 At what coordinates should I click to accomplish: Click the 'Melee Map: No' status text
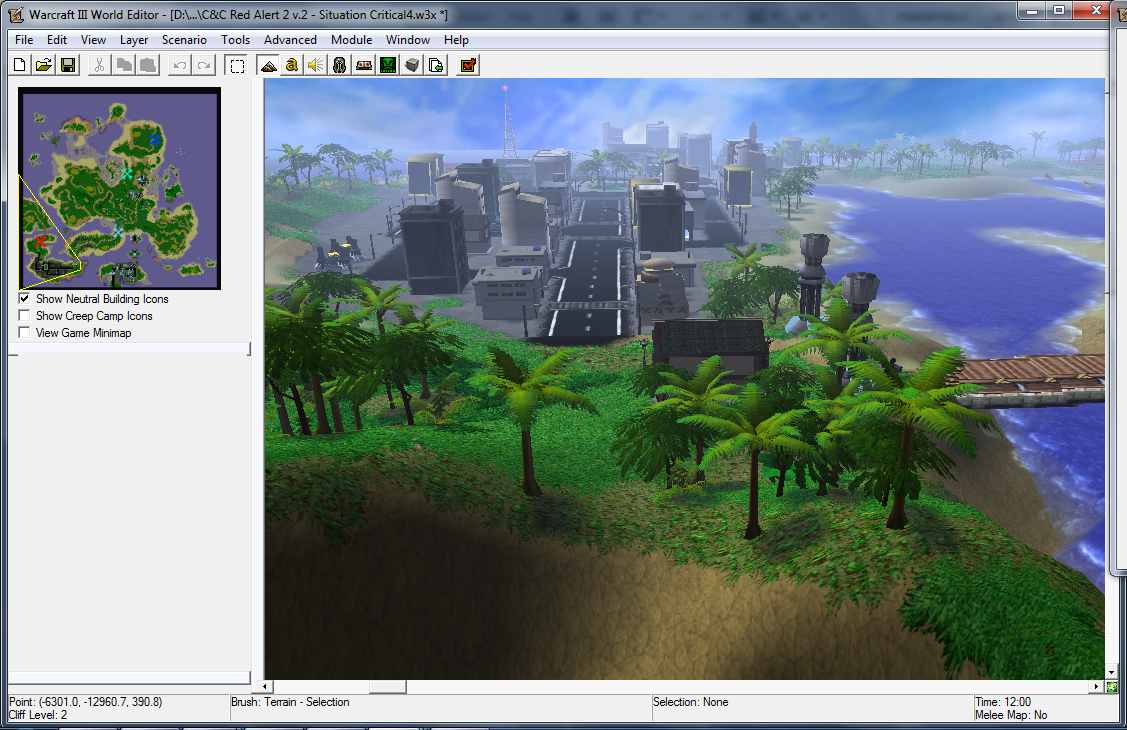tap(1011, 715)
